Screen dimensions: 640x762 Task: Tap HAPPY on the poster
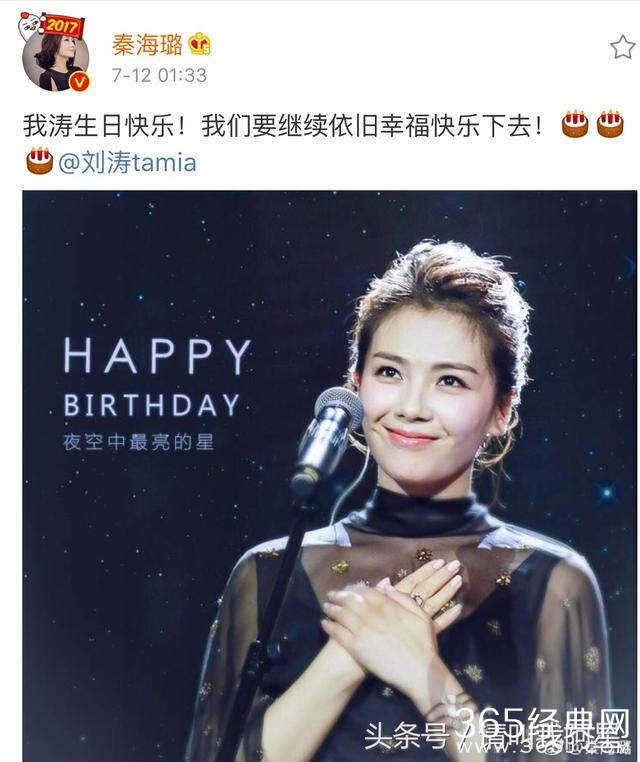point(158,356)
